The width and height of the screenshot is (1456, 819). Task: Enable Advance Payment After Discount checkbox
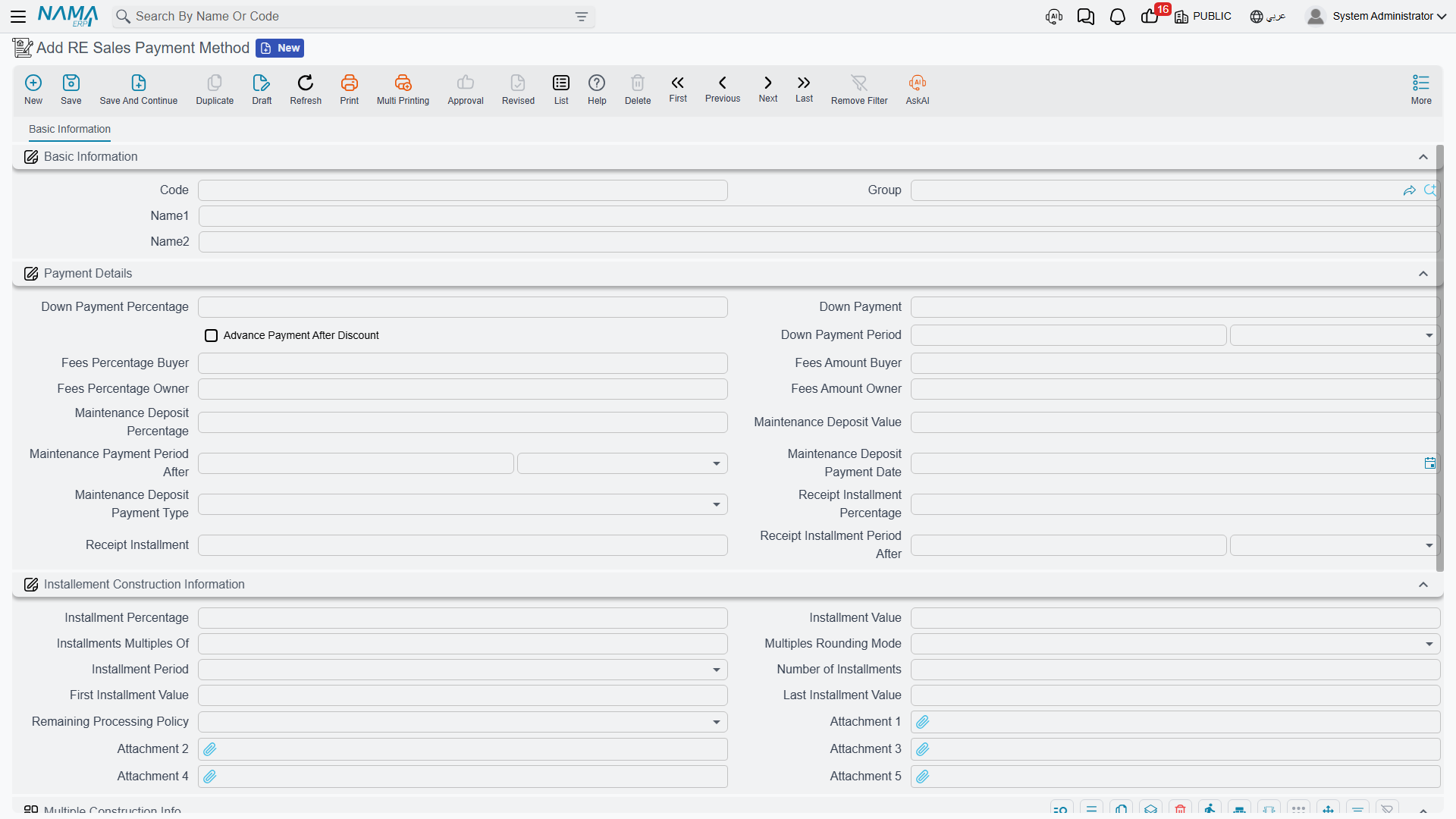(x=212, y=335)
